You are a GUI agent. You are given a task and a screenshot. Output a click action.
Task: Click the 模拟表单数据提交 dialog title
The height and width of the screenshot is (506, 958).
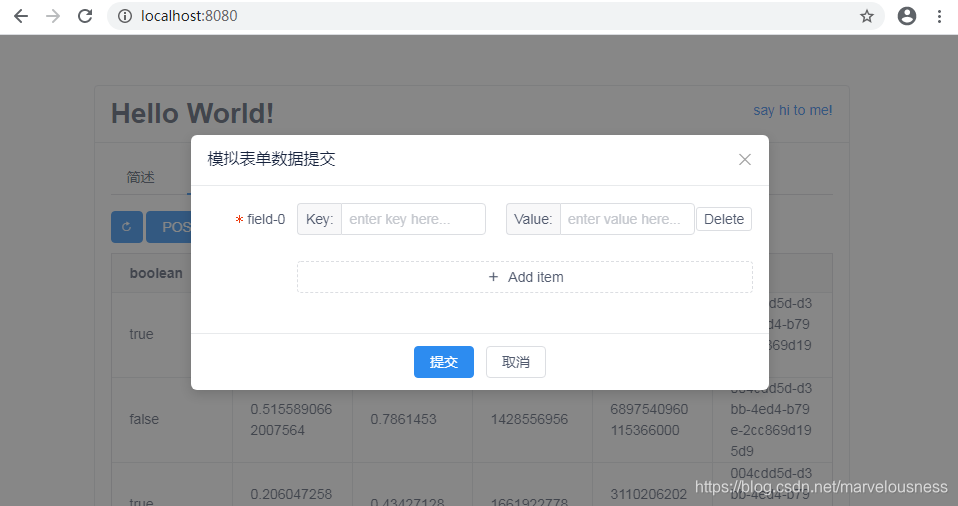point(271,160)
